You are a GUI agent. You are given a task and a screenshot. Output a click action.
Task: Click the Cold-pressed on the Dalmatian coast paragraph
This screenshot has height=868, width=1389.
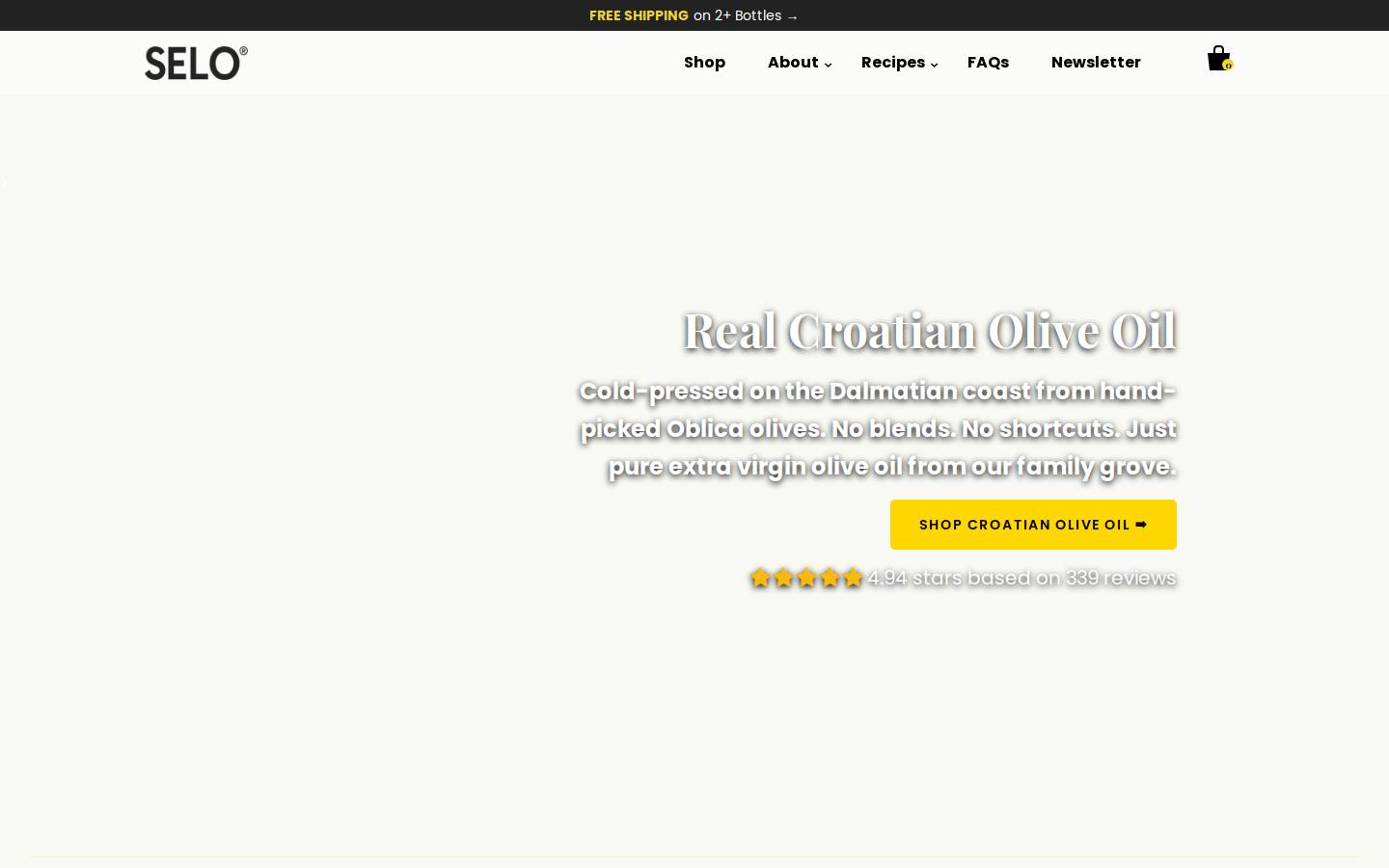pyautogui.click(x=878, y=428)
